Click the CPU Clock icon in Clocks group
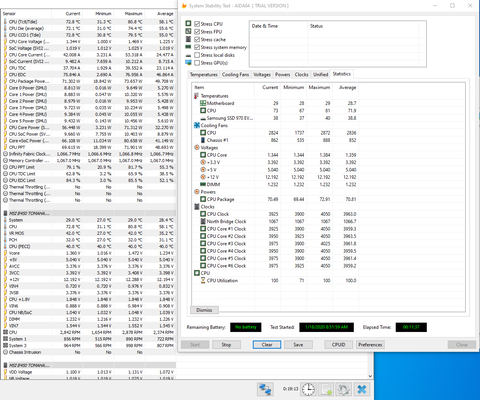The width and height of the screenshot is (480, 400). [203, 214]
